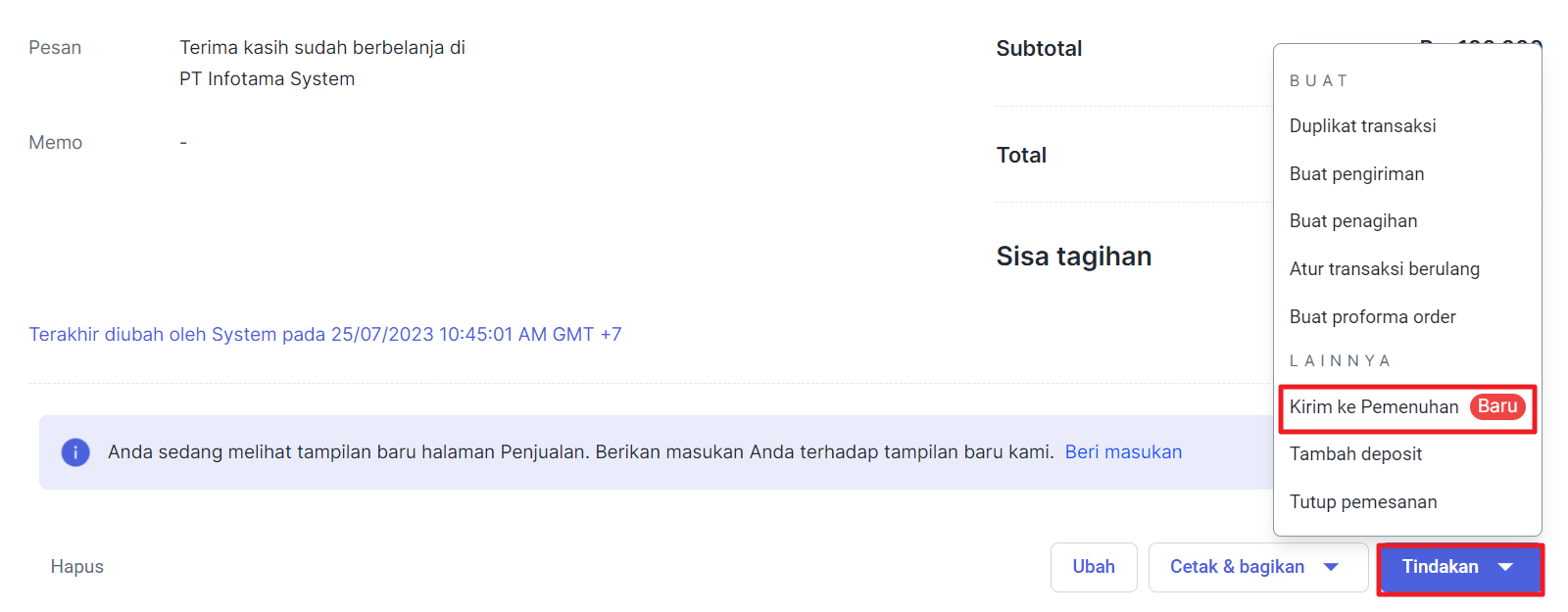Click Atur transaksi berulang option

pos(1384,268)
